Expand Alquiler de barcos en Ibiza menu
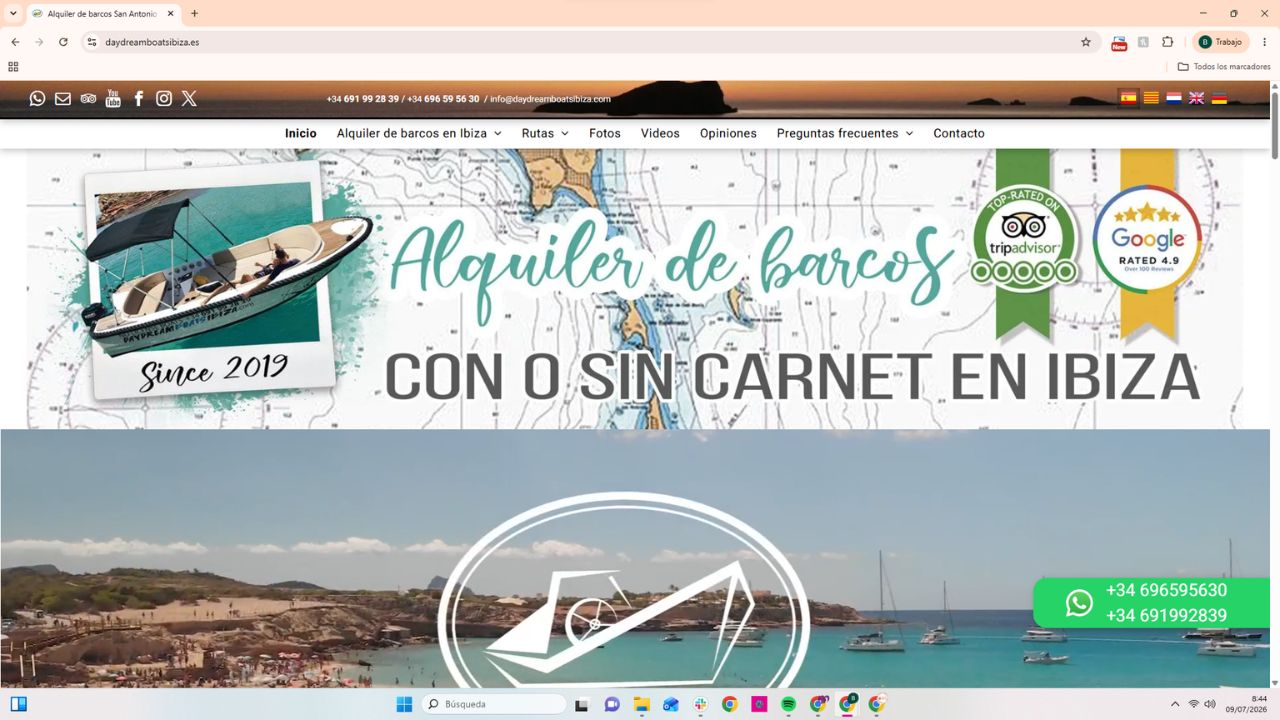This screenshot has width=1280, height=720. click(419, 133)
